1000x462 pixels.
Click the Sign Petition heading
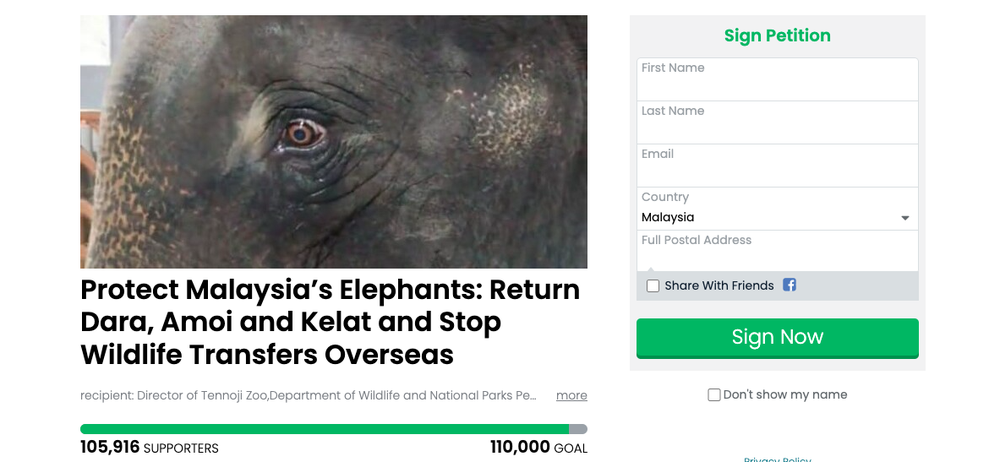777,36
